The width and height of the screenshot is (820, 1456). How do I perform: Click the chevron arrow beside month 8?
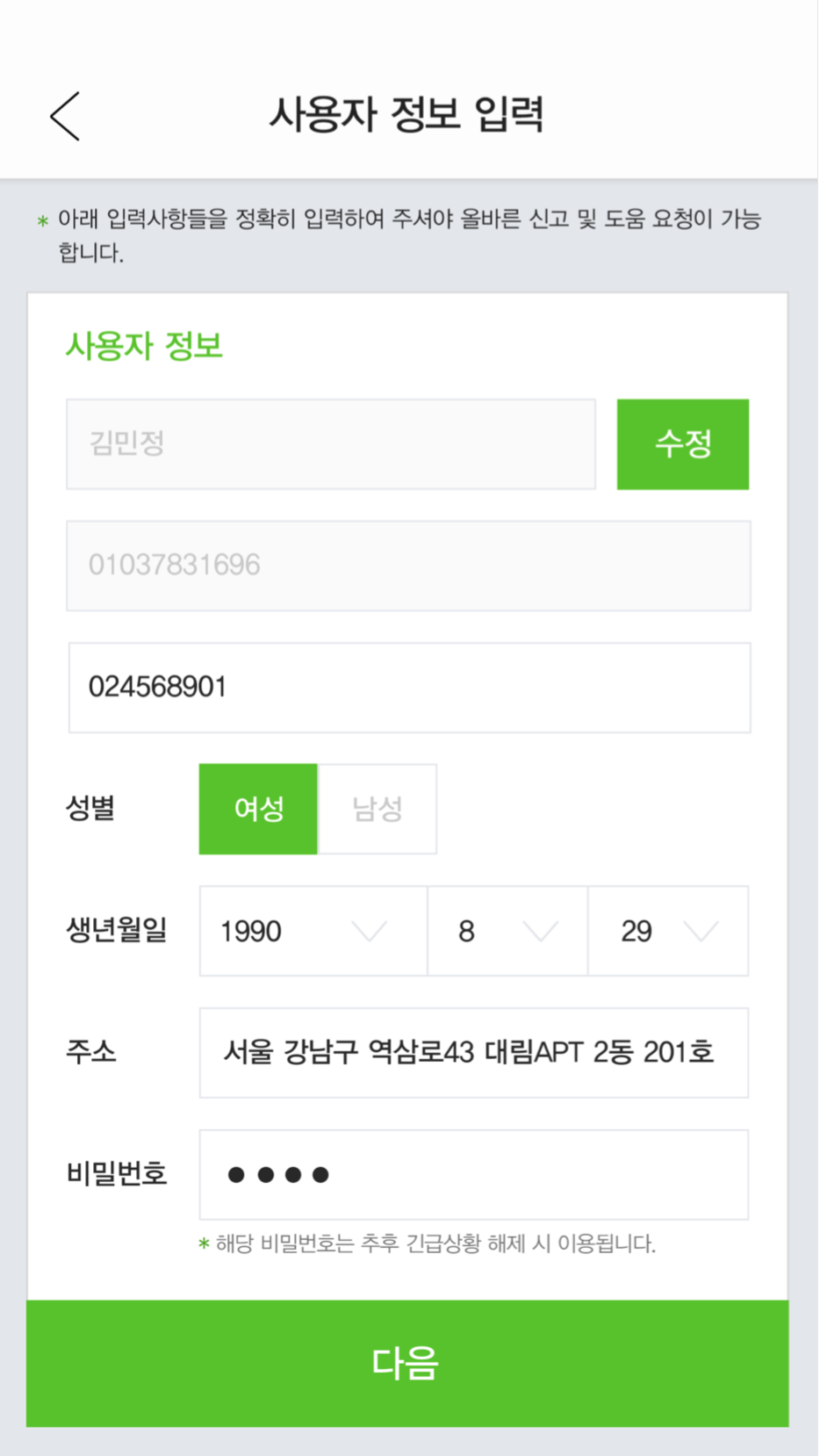coord(540,932)
